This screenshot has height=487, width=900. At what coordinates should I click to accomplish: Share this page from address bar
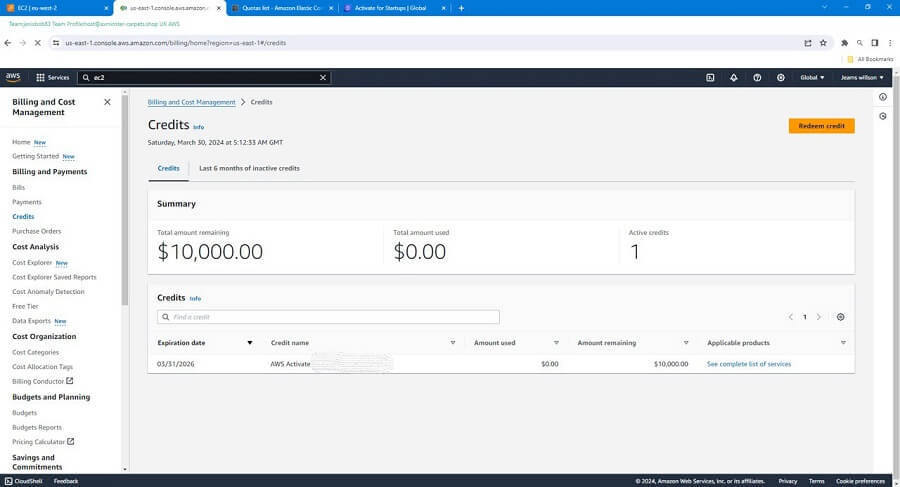click(x=808, y=43)
